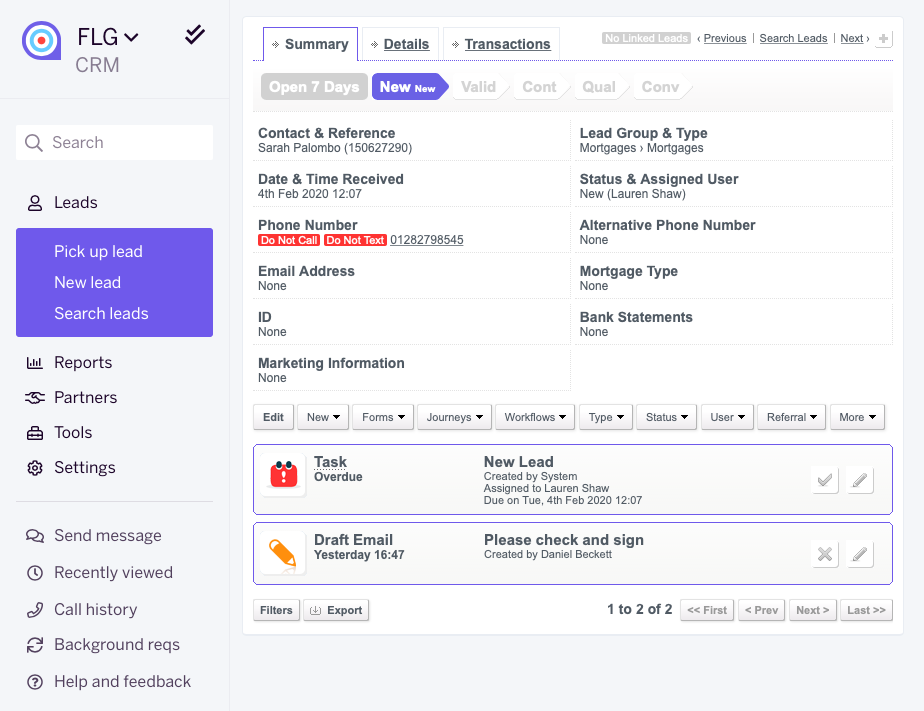Click the phone number 01282798545 link

pyautogui.click(x=427, y=240)
